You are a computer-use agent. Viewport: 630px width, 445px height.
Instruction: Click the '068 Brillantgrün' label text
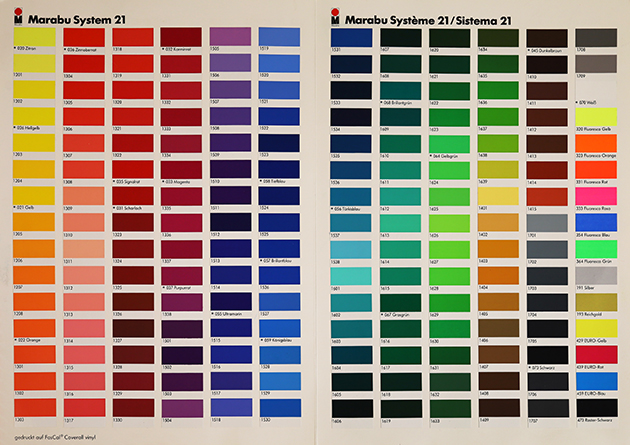398,103
